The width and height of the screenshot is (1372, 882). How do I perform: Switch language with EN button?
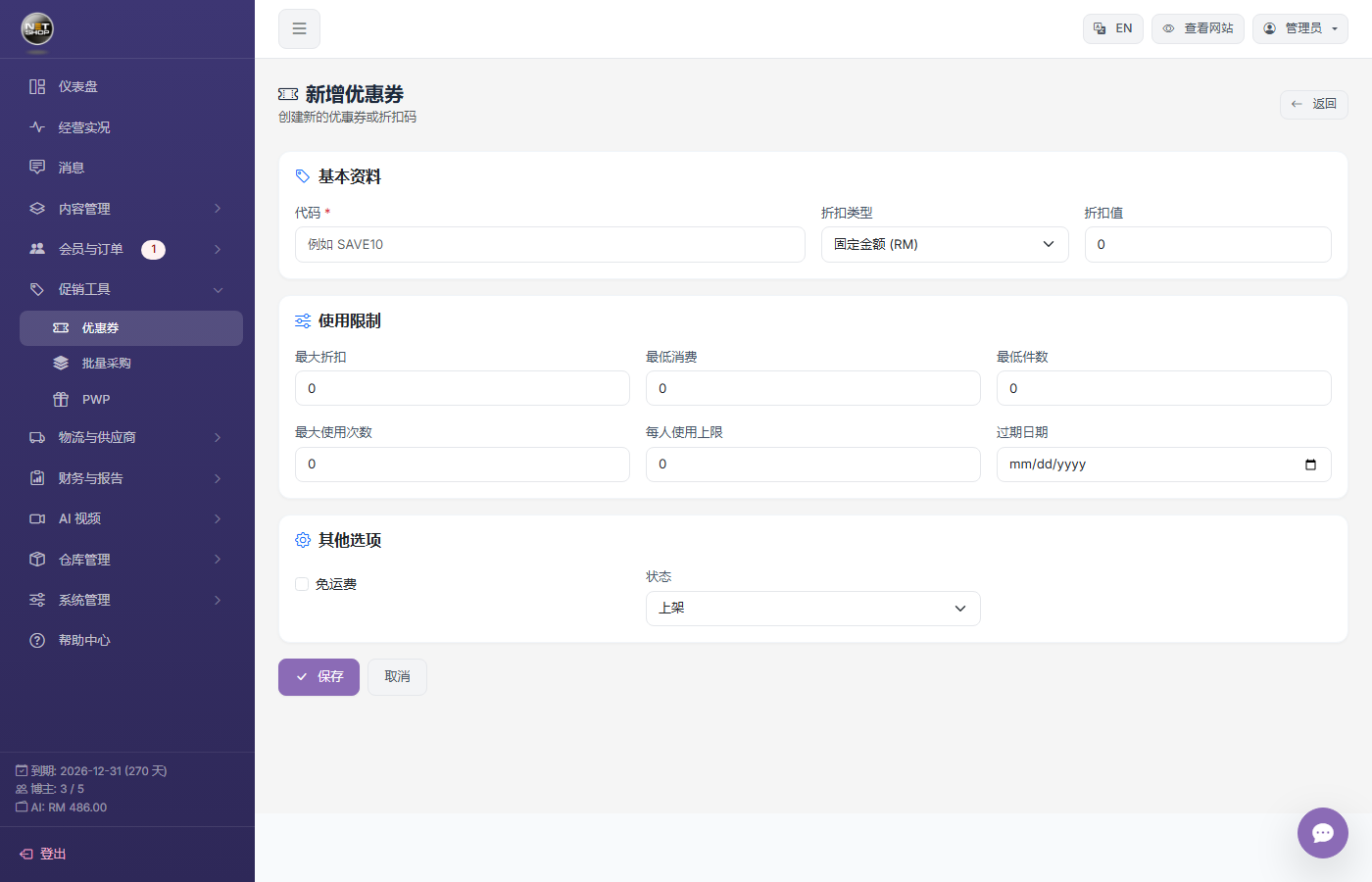coord(1113,28)
